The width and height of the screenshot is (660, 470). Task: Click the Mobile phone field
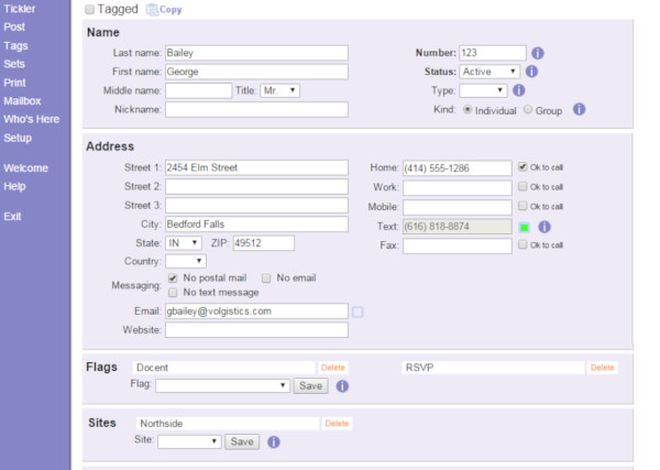458,207
